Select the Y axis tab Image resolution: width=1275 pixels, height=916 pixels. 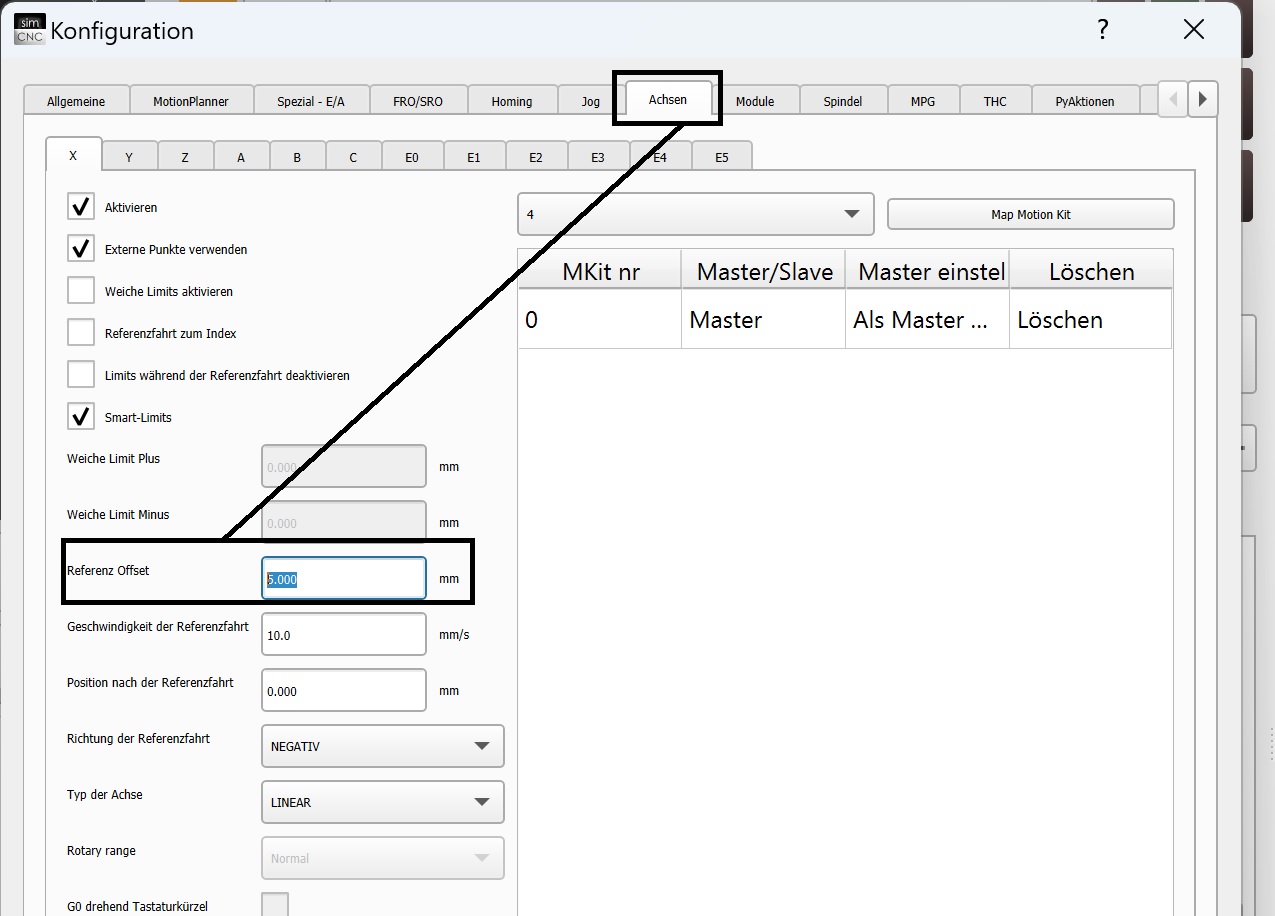coord(129,157)
